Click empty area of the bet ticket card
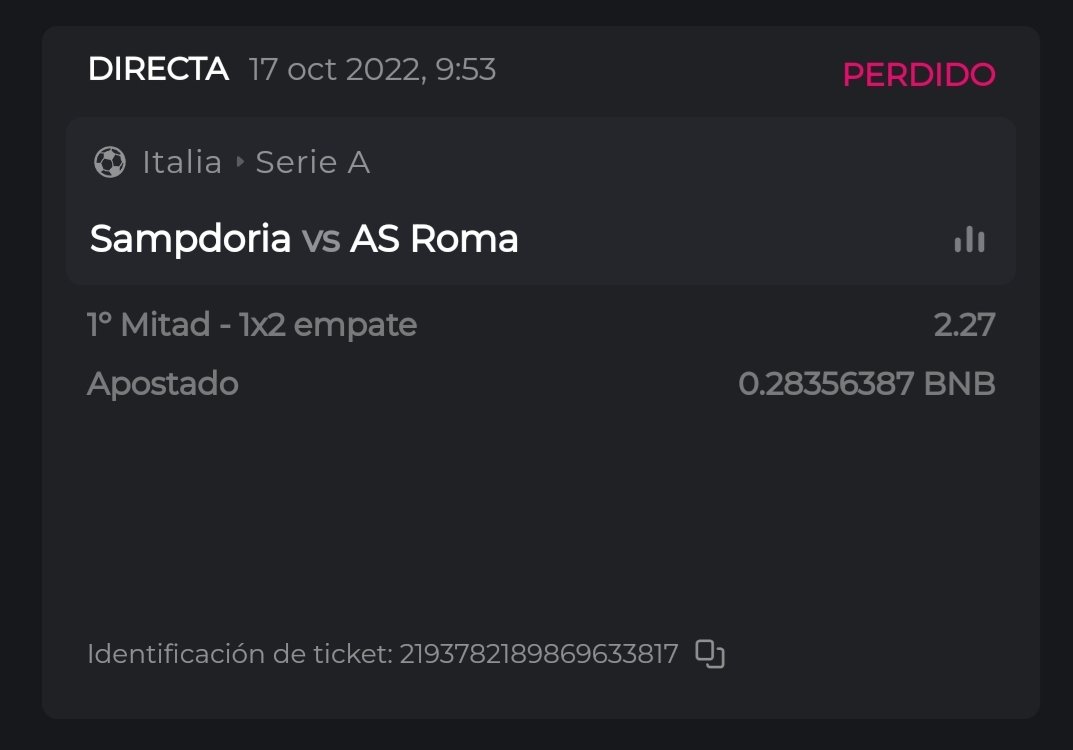 tap(540, 520)
